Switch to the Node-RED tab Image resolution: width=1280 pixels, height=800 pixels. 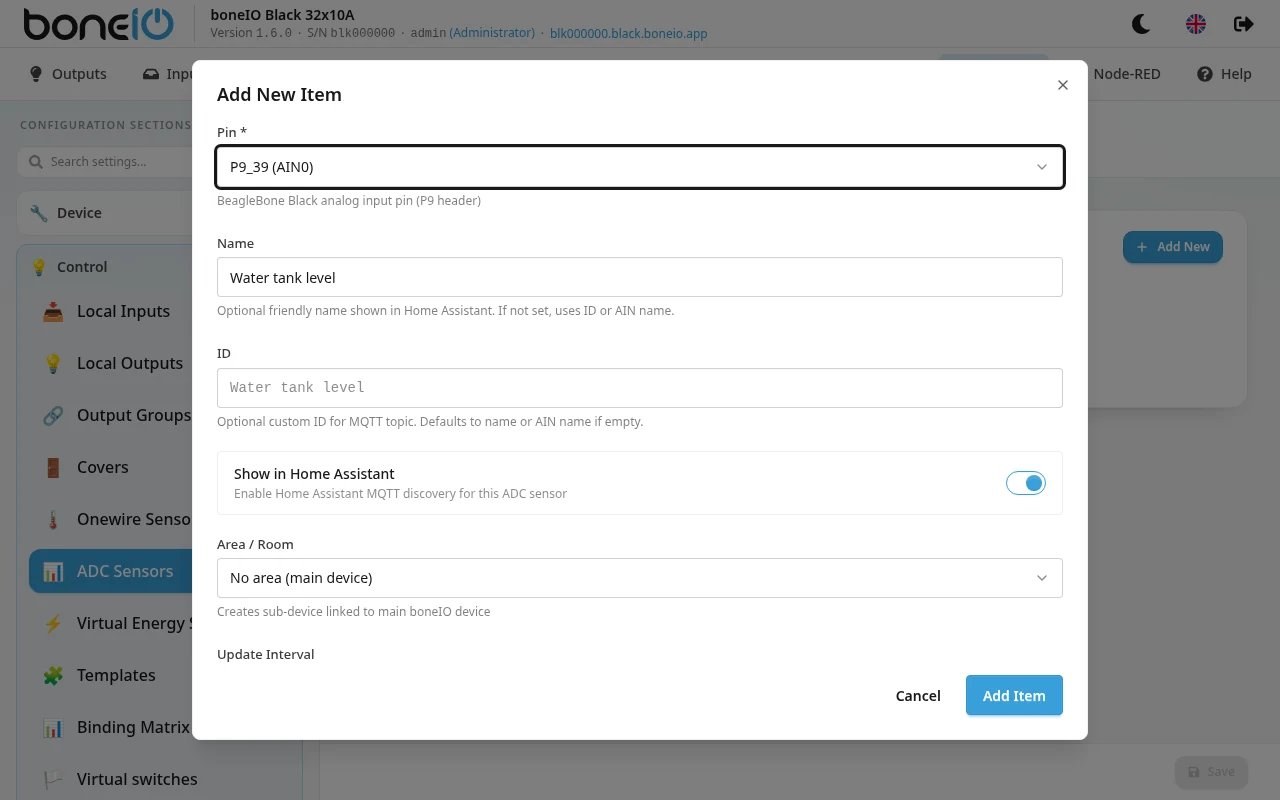coord(1127,74)
